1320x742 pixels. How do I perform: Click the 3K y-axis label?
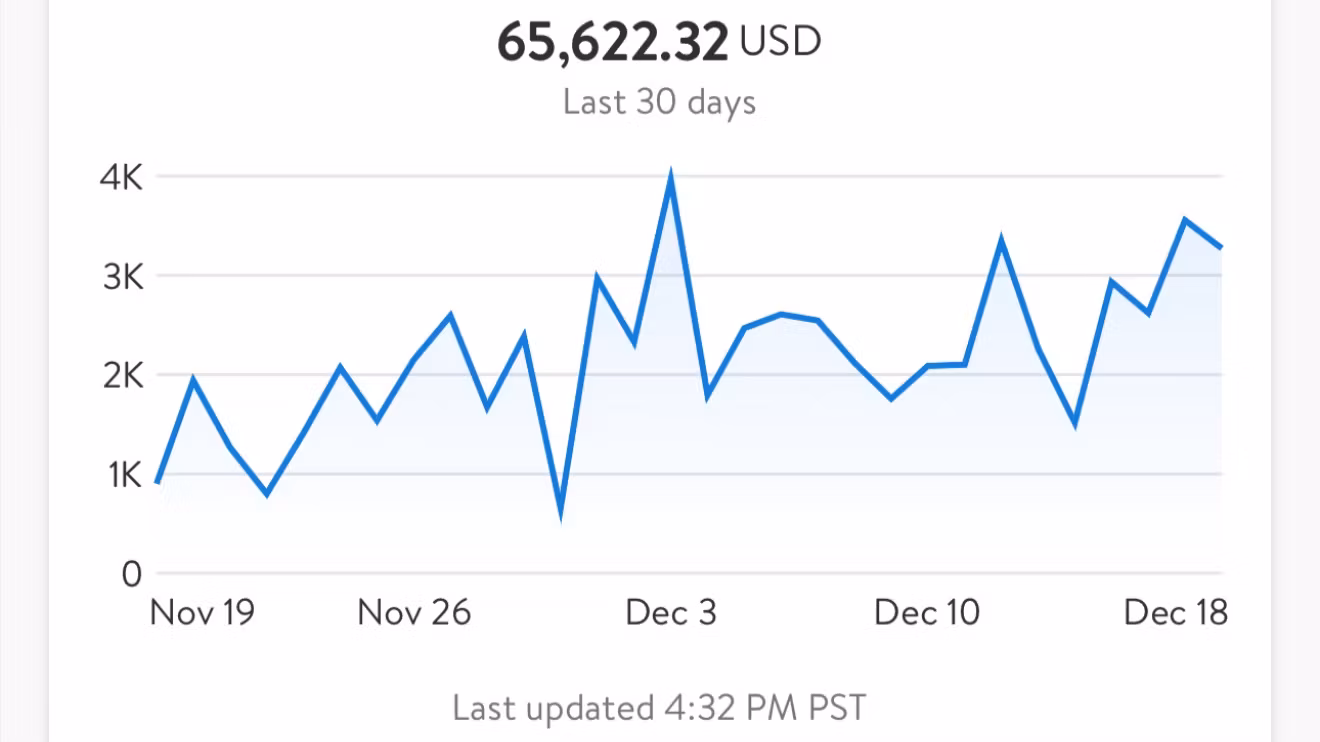click(121, 277)
